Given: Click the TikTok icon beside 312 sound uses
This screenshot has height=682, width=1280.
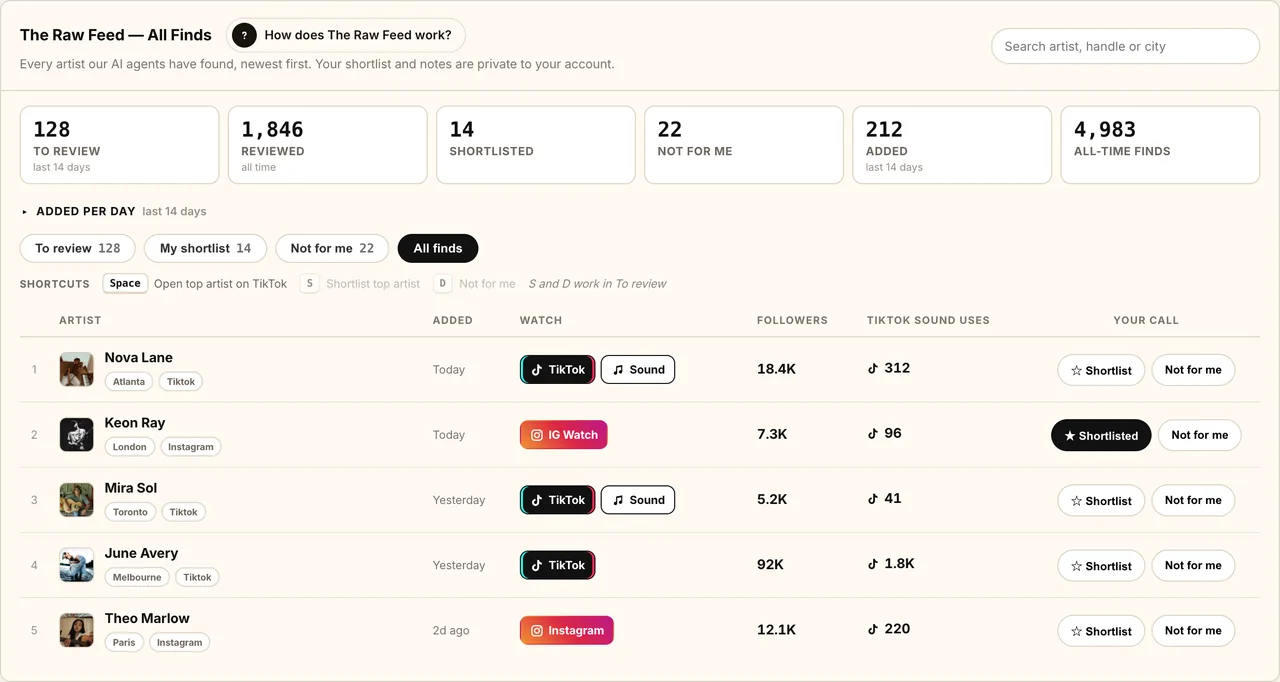Looking at the screenshot, I should [x=873, y=368].
